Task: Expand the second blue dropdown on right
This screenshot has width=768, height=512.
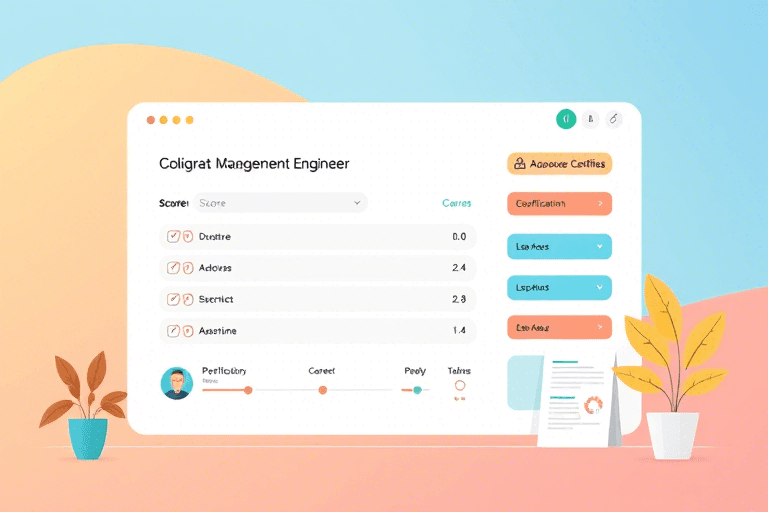Action: pyautogui.click(x=559, y=287)
